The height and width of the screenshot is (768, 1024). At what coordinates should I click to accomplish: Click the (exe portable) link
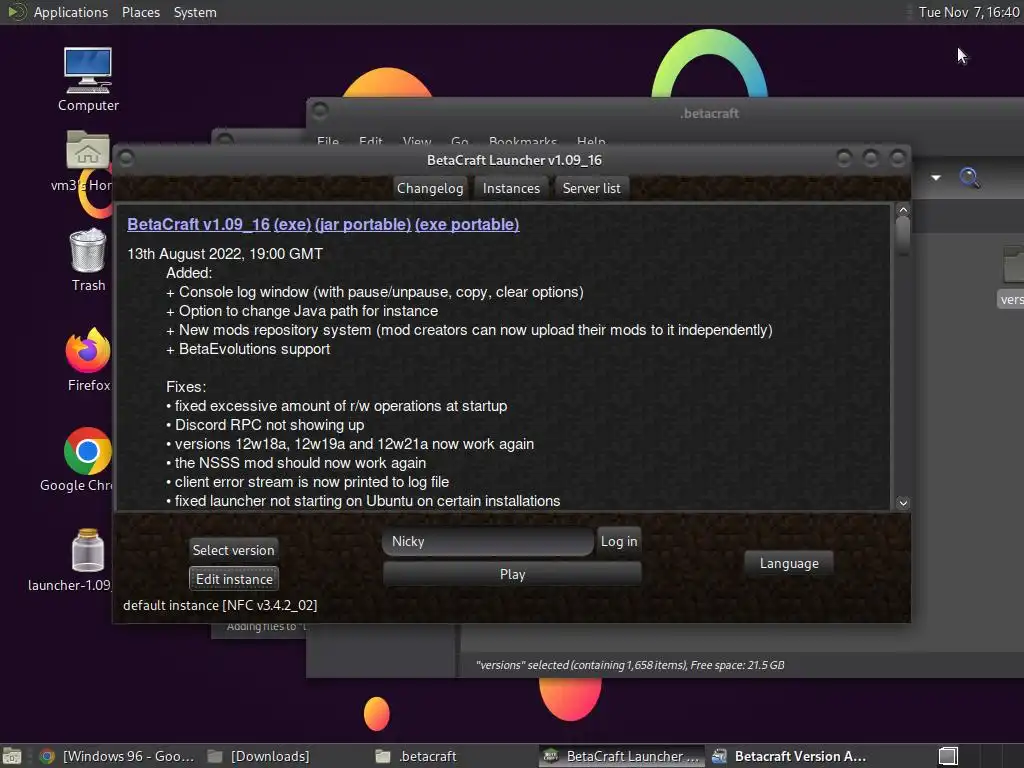(467, 225)
